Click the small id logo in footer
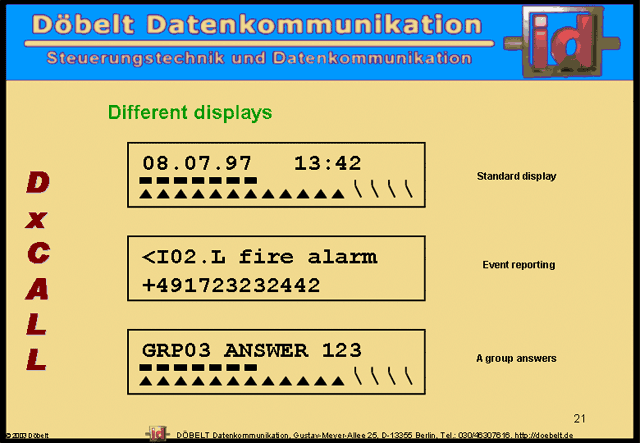Viewport: 640px width, 443px height. coord(158,433)
